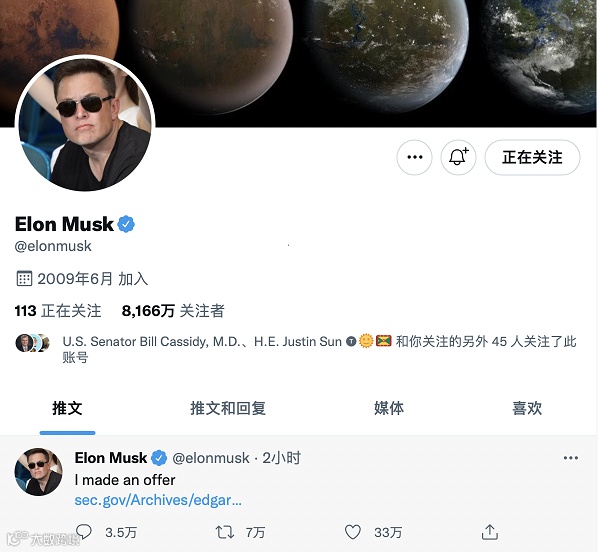
Task: Open the three-dot profile options menu
Action: tap(414, 157)
